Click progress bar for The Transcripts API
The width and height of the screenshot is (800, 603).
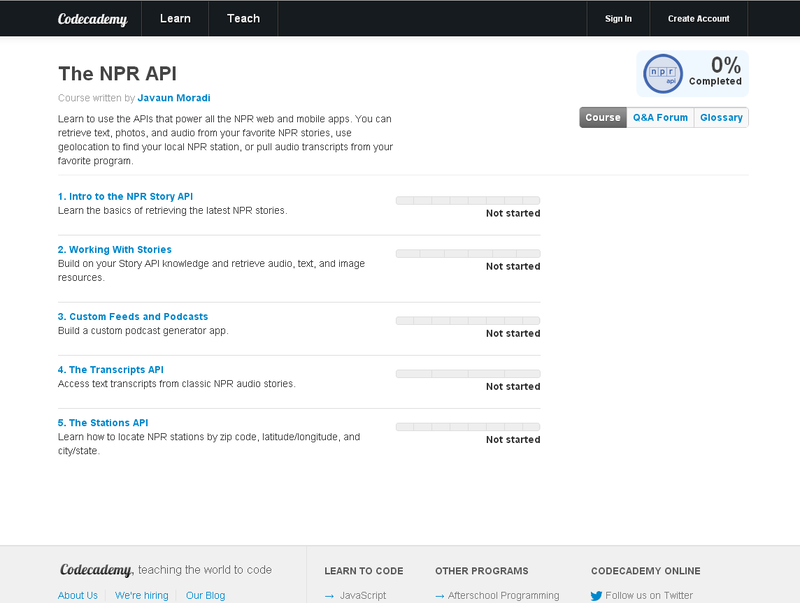(468, 373)
